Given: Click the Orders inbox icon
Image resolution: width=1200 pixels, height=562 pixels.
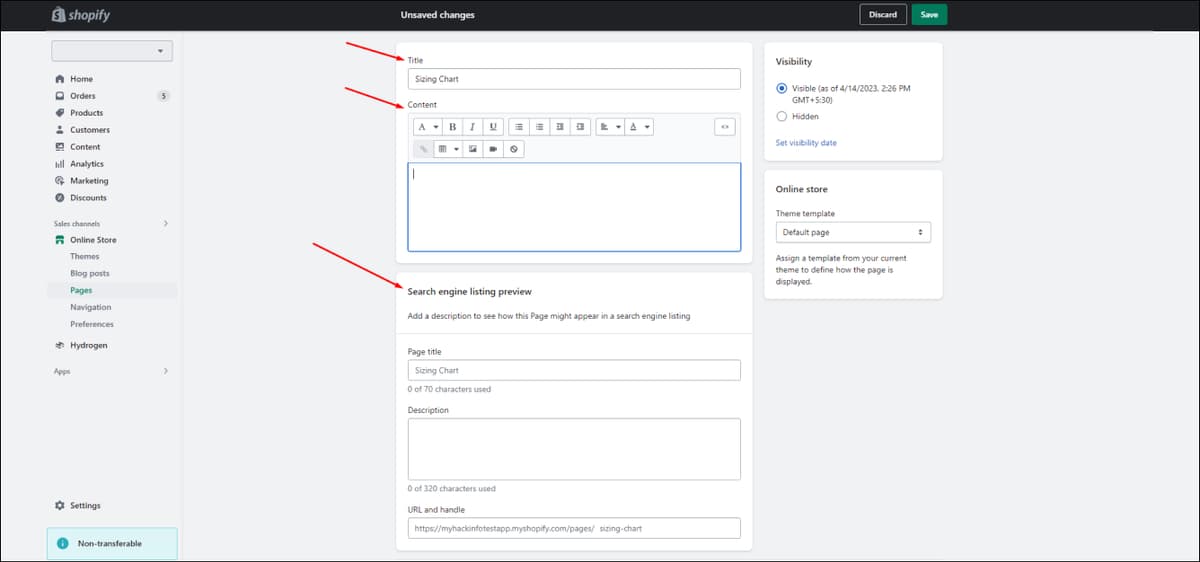Looking at the screenshot, I should 60,96.
